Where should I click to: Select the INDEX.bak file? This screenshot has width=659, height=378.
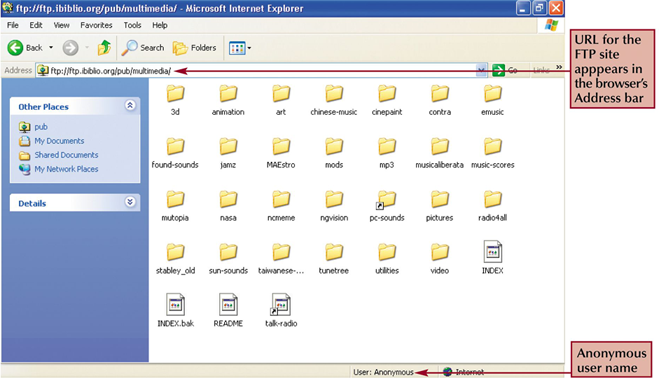(175, 311)
